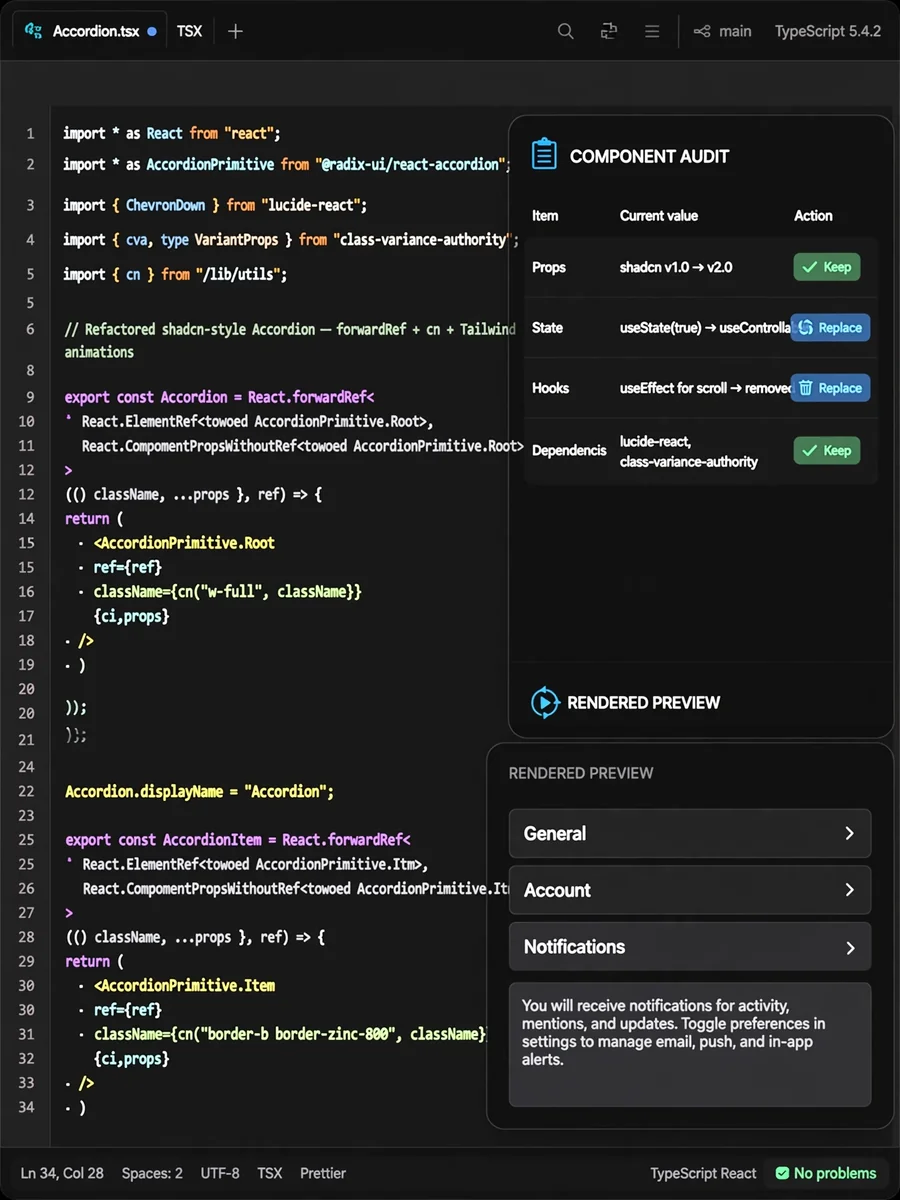The width and height of the screenshot is (900, 1200).
Task: Click the useState(true) current value cell
Action: [x=705, y=327]
